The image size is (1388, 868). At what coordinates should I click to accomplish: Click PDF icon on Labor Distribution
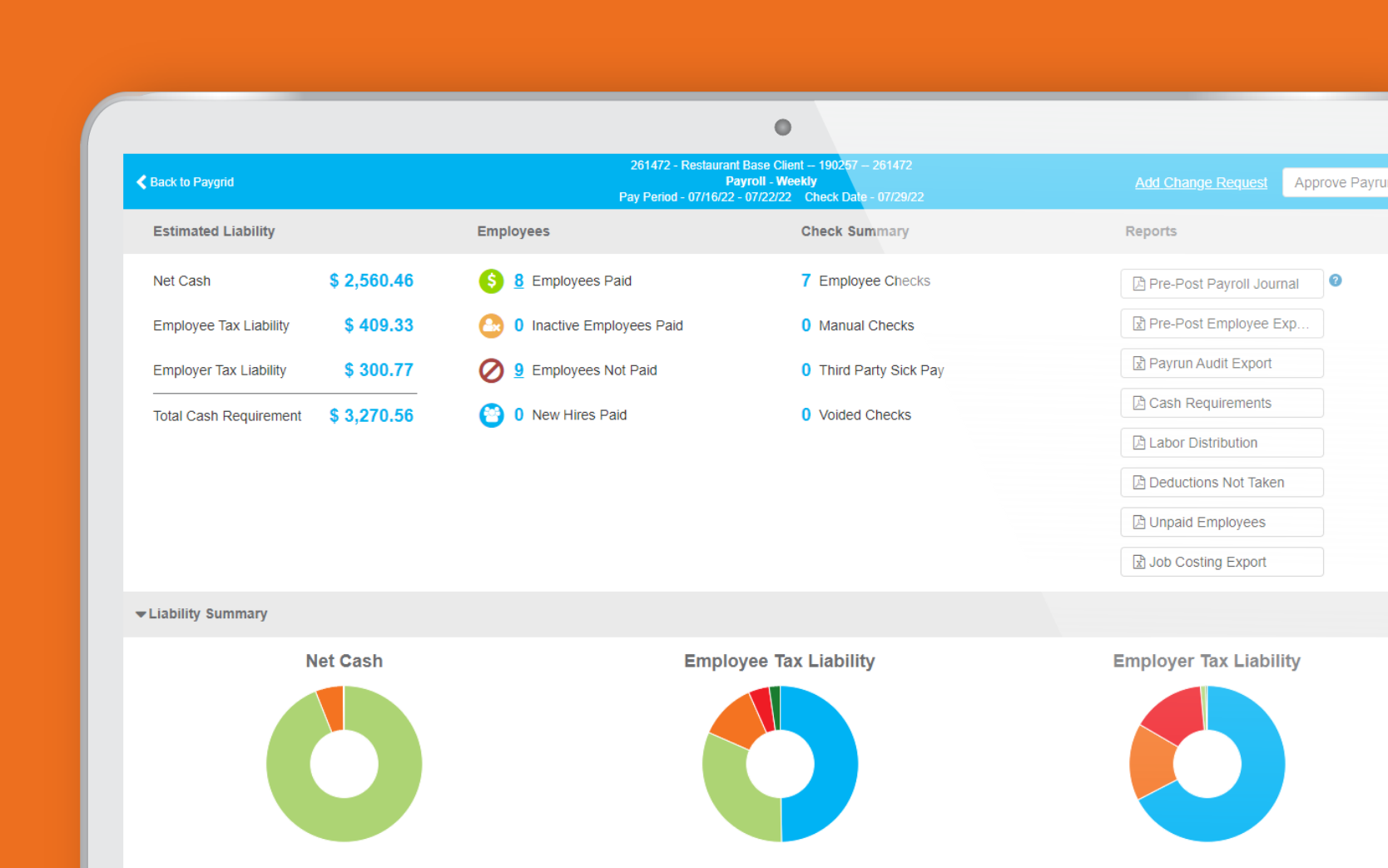pos(1138,443)
